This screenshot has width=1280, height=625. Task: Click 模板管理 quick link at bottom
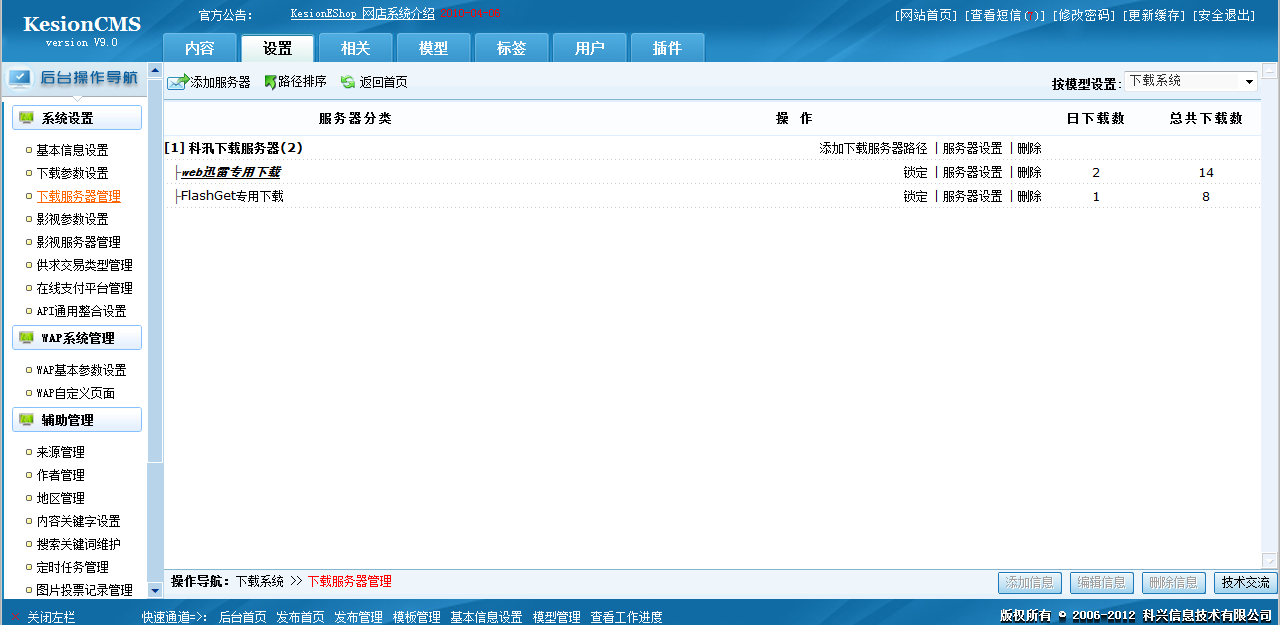416,617
